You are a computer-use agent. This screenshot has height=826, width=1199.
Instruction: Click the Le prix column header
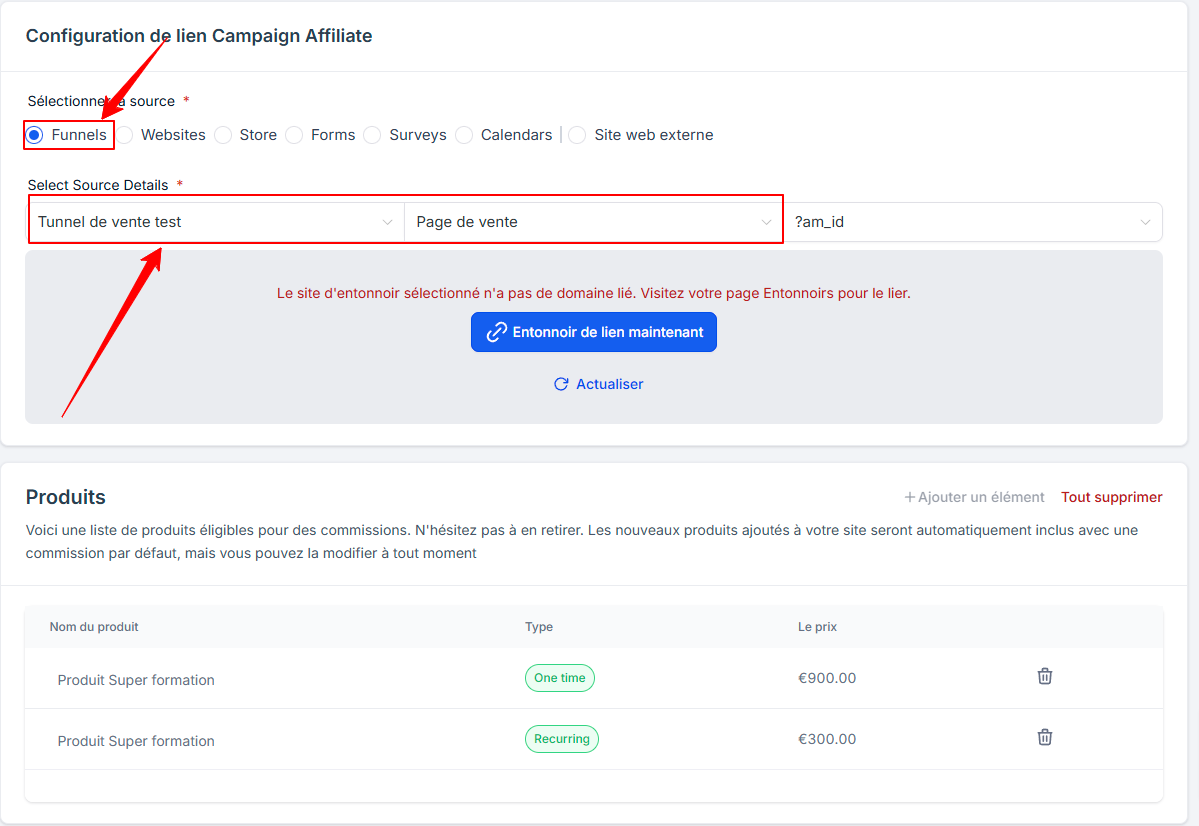pos(817,626)
